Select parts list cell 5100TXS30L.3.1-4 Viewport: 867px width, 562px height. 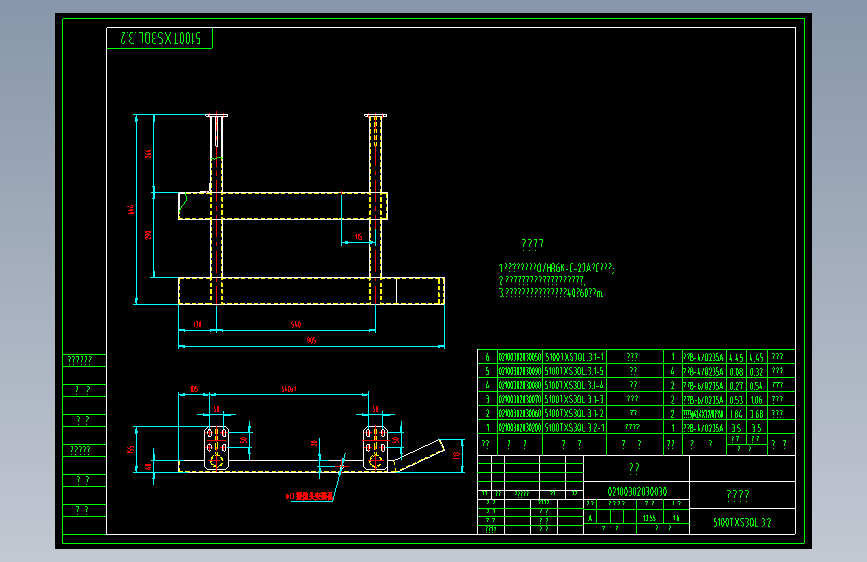tap(574, 385)
